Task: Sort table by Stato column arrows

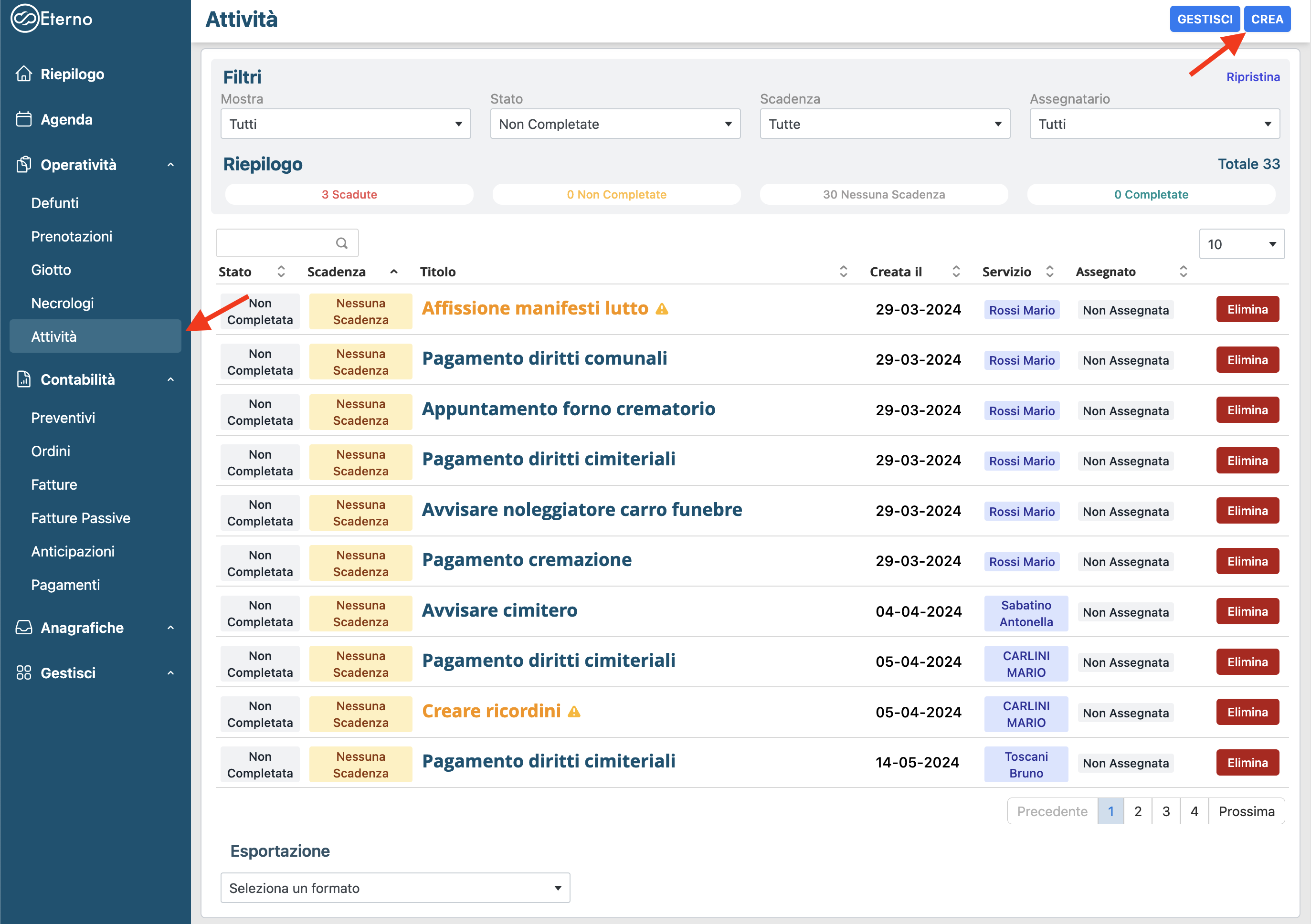Action: tap(281, 272)
